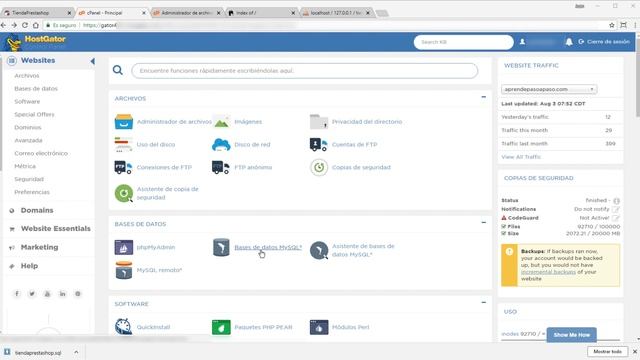Open Módulos Perl icon

tap(319, 327)
